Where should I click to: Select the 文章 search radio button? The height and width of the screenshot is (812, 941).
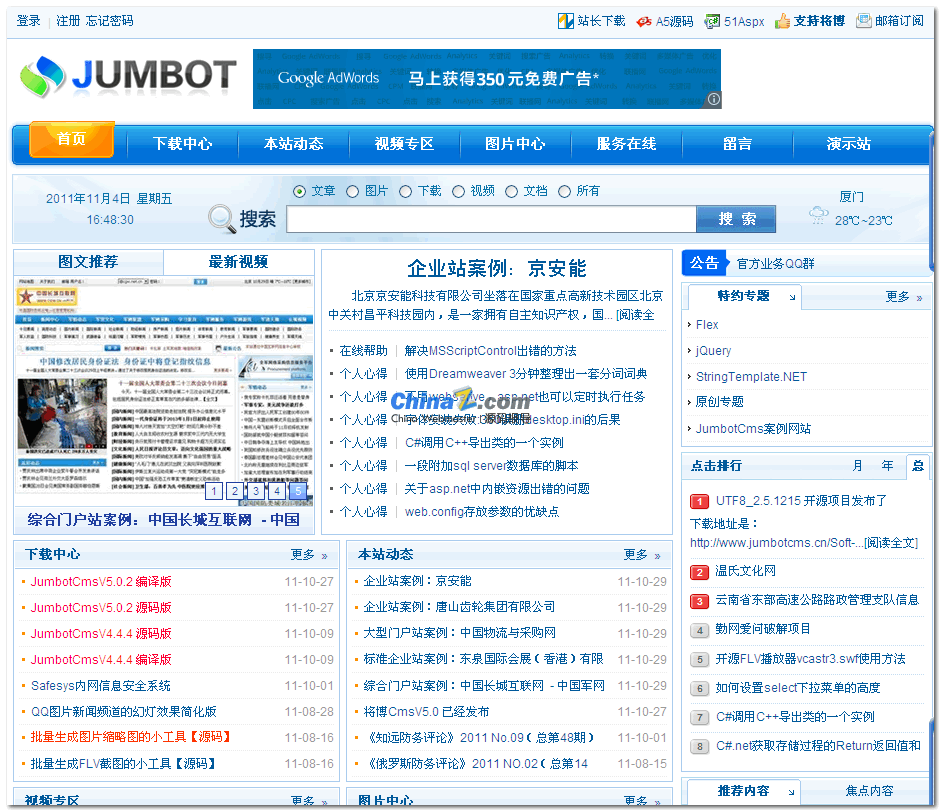(299, 191)
